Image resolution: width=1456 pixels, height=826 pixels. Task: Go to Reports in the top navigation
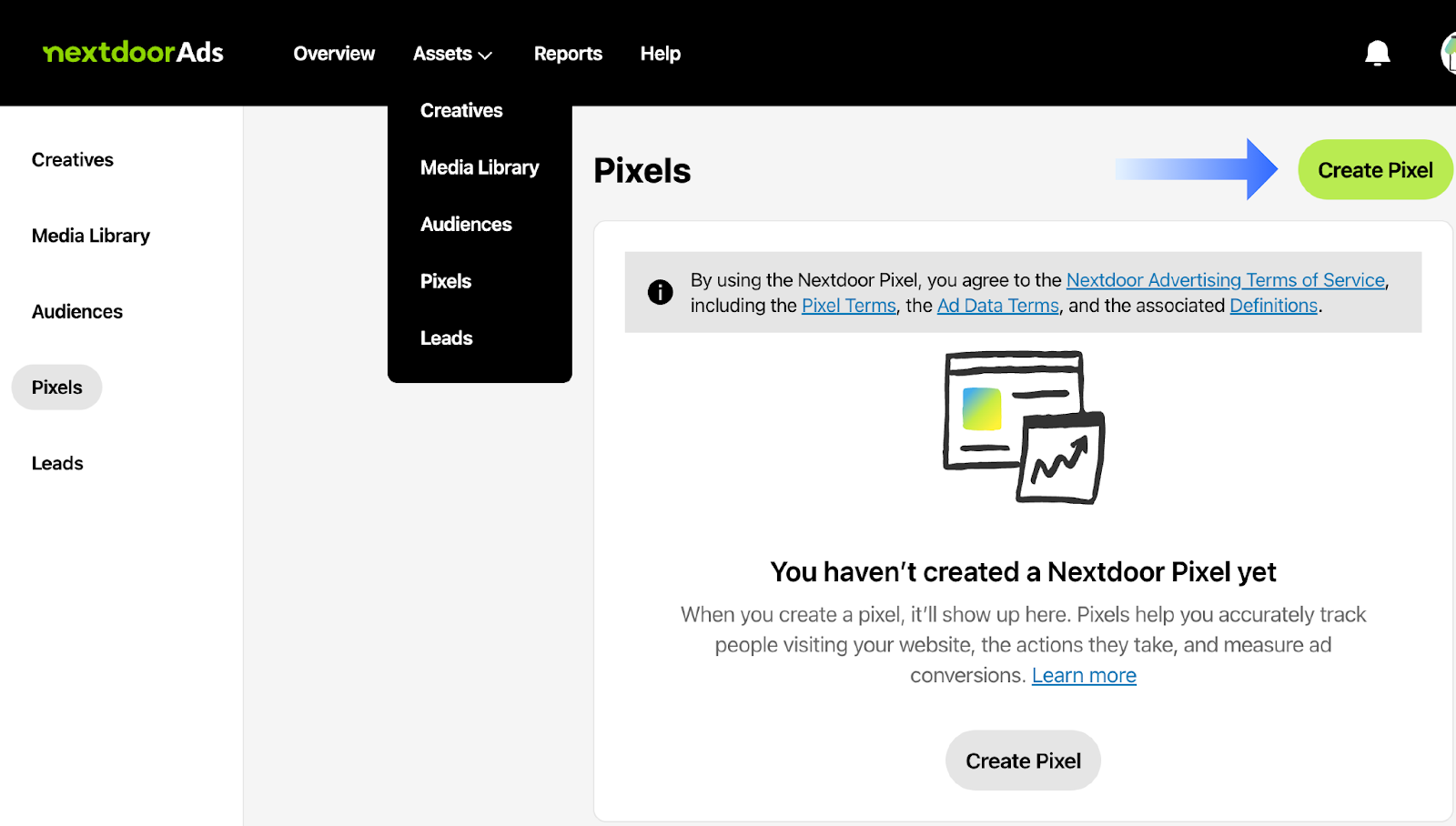click(568, 54)
